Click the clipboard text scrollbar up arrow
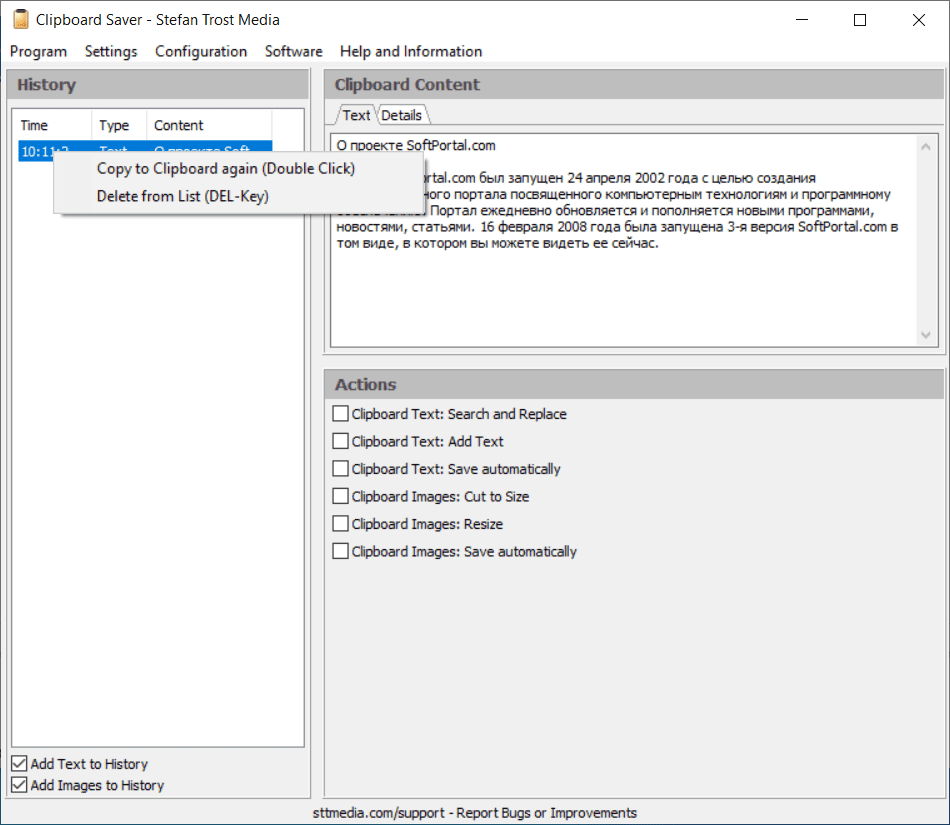The image size is (950, 825). [925, 147]
